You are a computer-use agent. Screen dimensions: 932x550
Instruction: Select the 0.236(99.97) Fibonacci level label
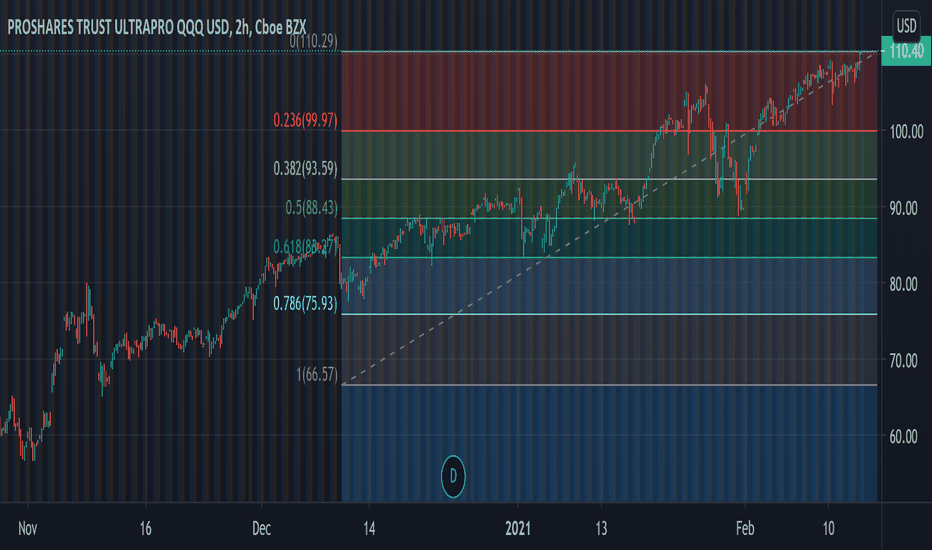click(305, 120)
